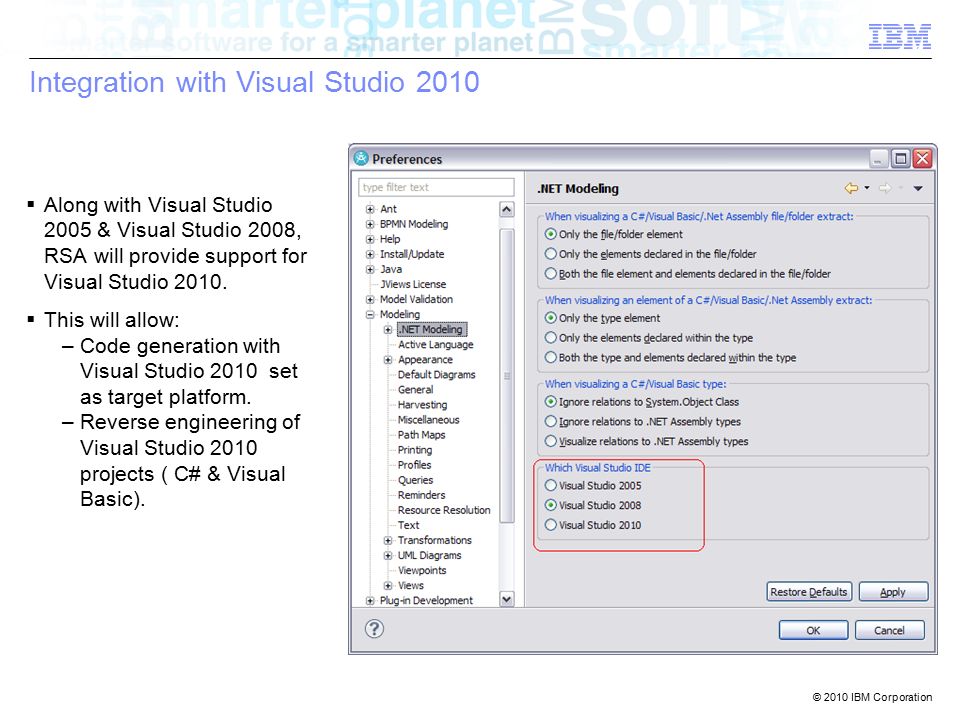
Task: Expand the Transformations node
Action: point(388,541)
